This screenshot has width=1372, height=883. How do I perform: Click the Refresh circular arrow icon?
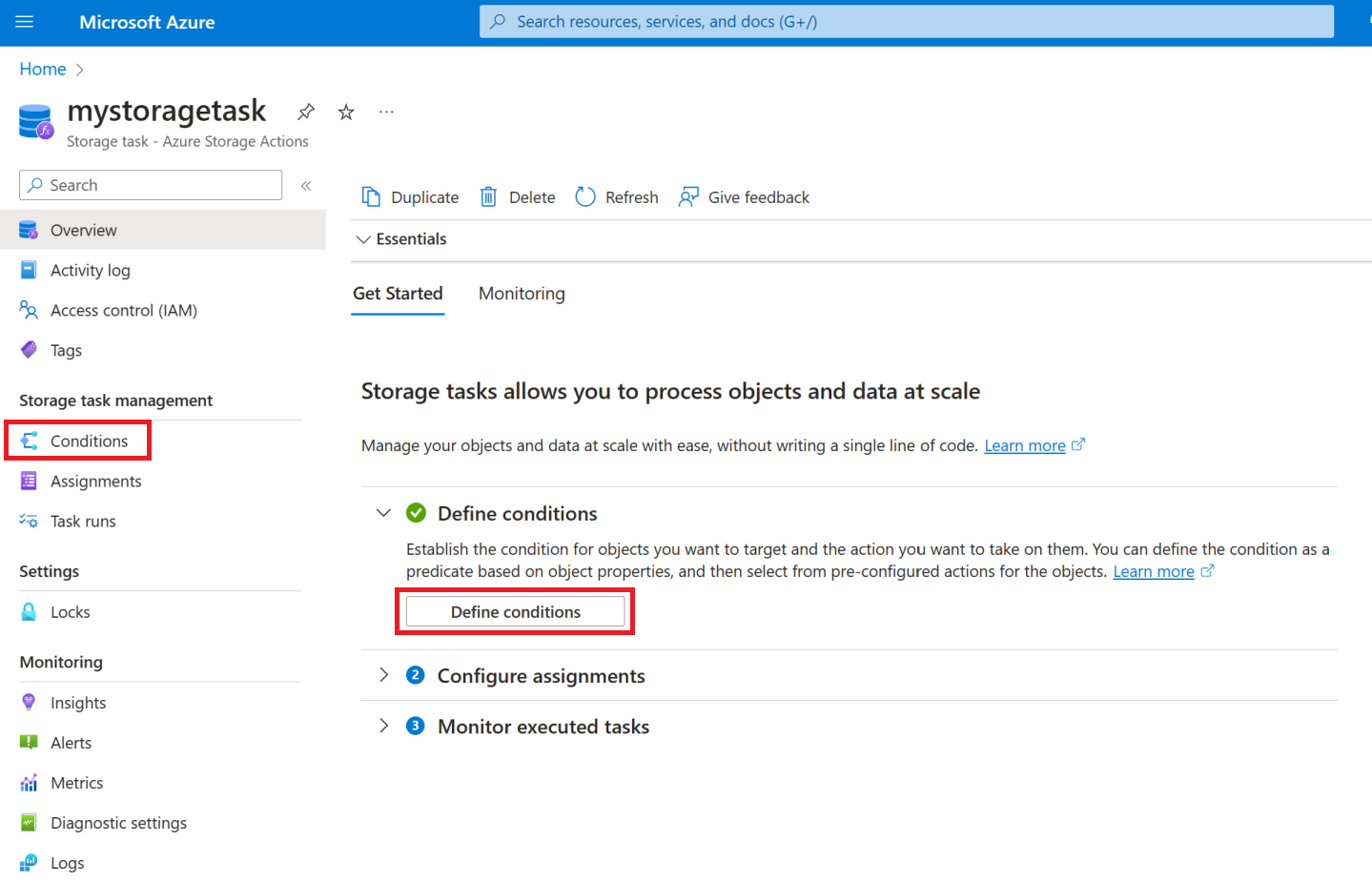(585, 196)
